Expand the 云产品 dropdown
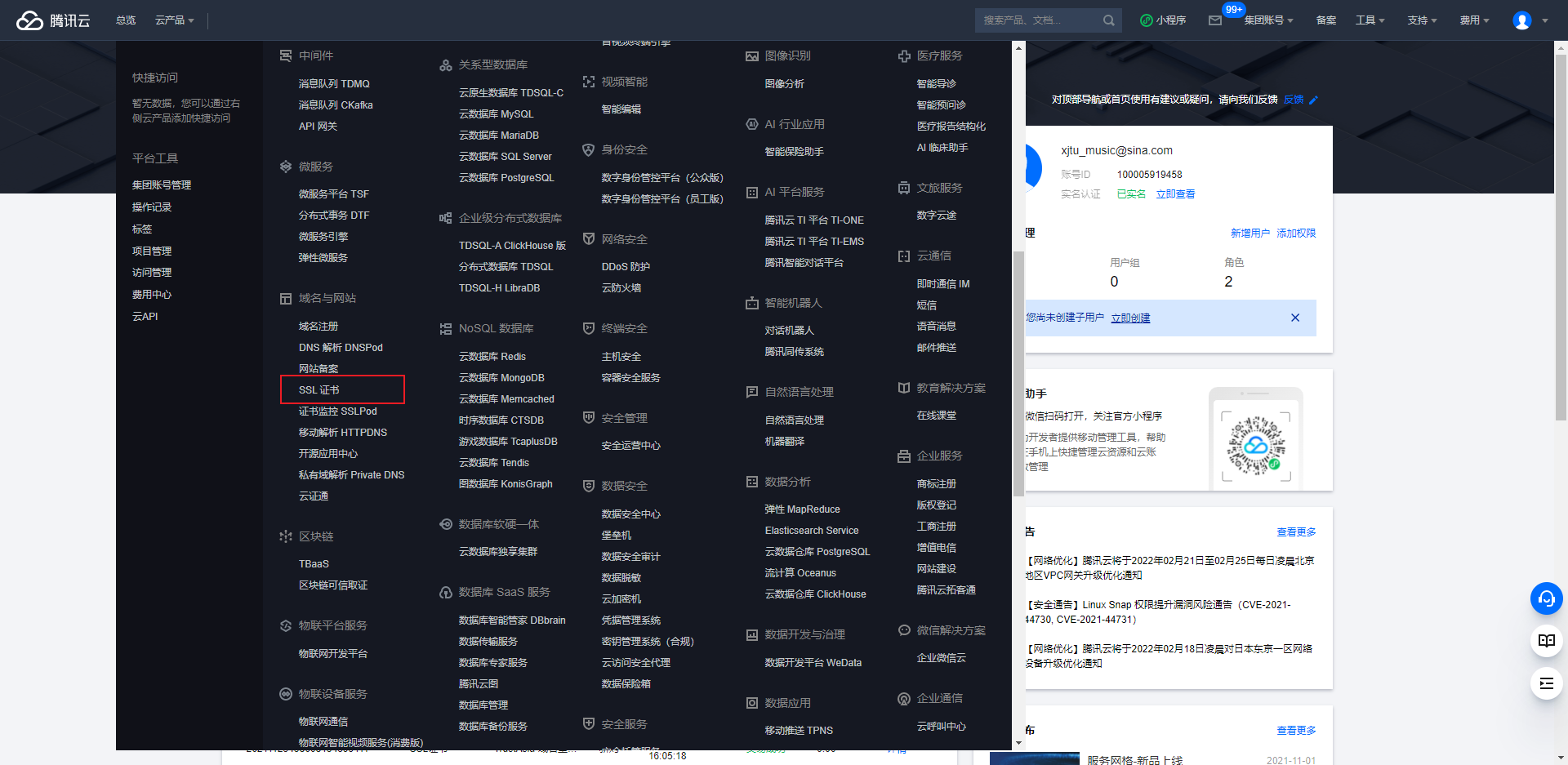Image resolution: width=1568 pixels, height=765 pixels. point(175,20)
